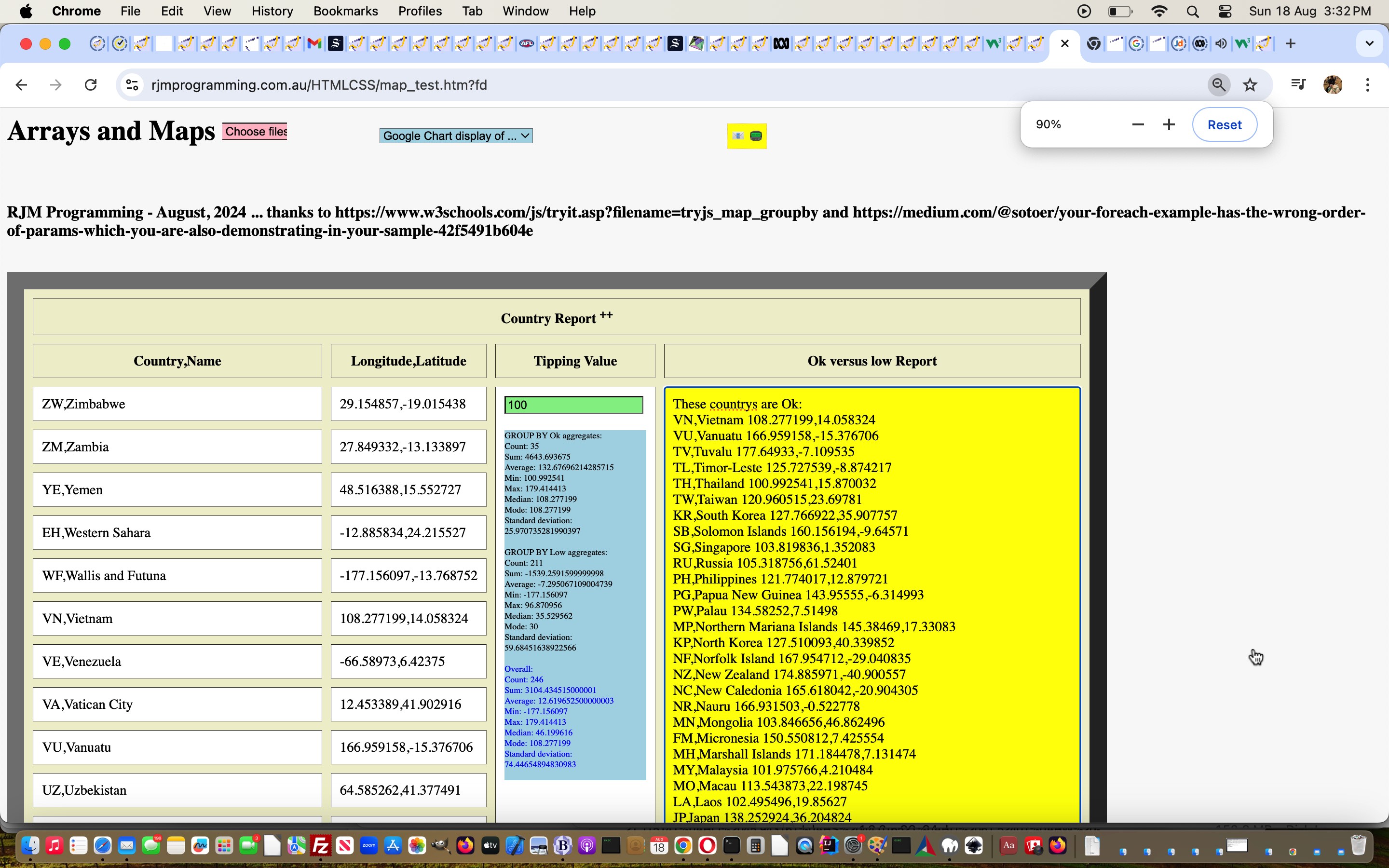
Task: Click the address bar URL
Action: [x=319, y=85]
